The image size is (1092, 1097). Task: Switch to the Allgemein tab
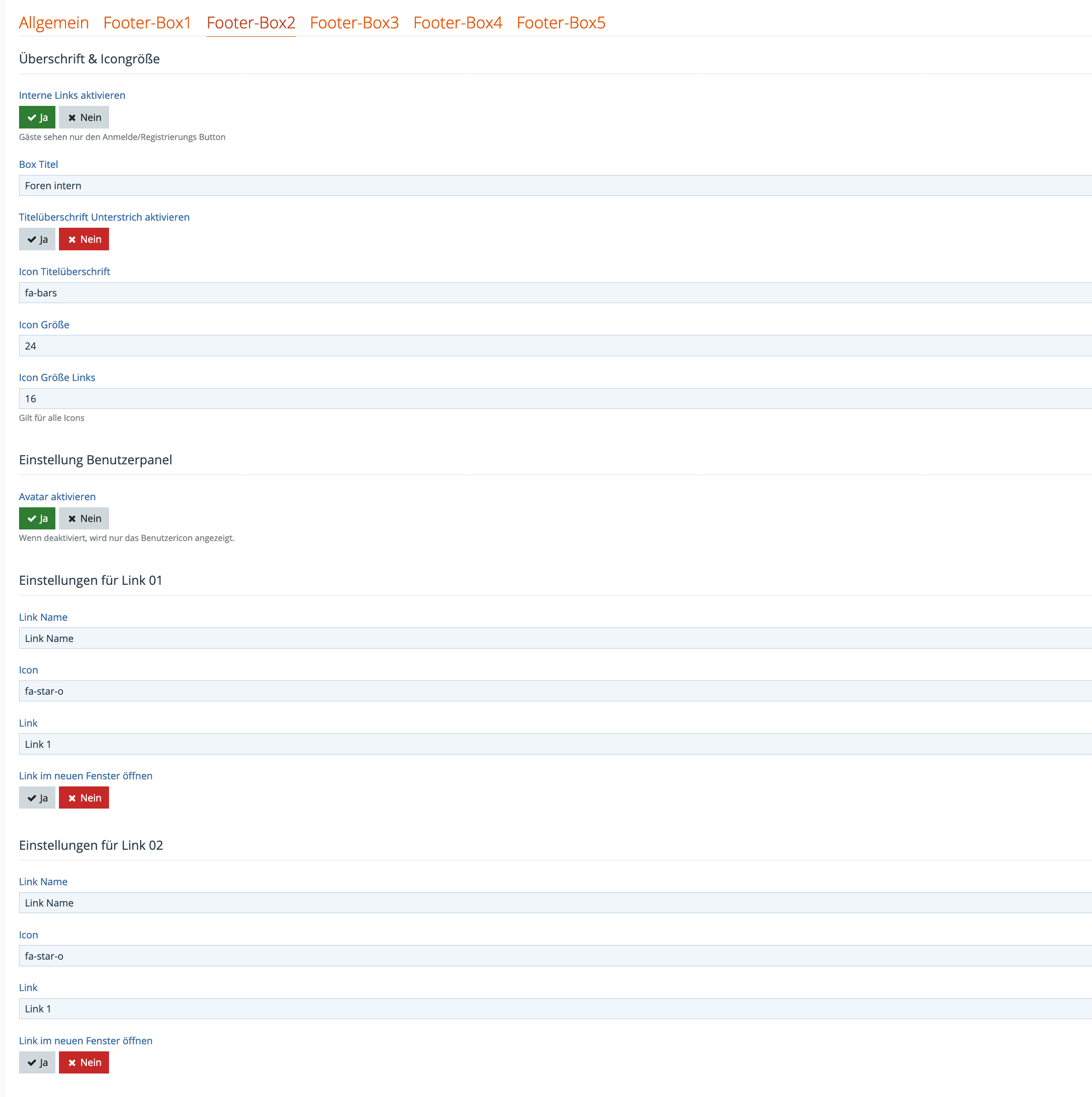54,23
